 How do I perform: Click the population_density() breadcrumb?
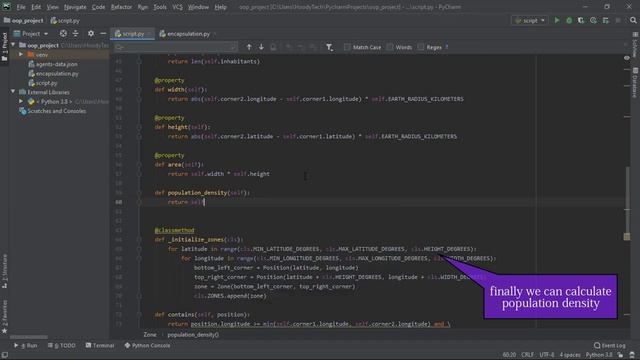193,335
